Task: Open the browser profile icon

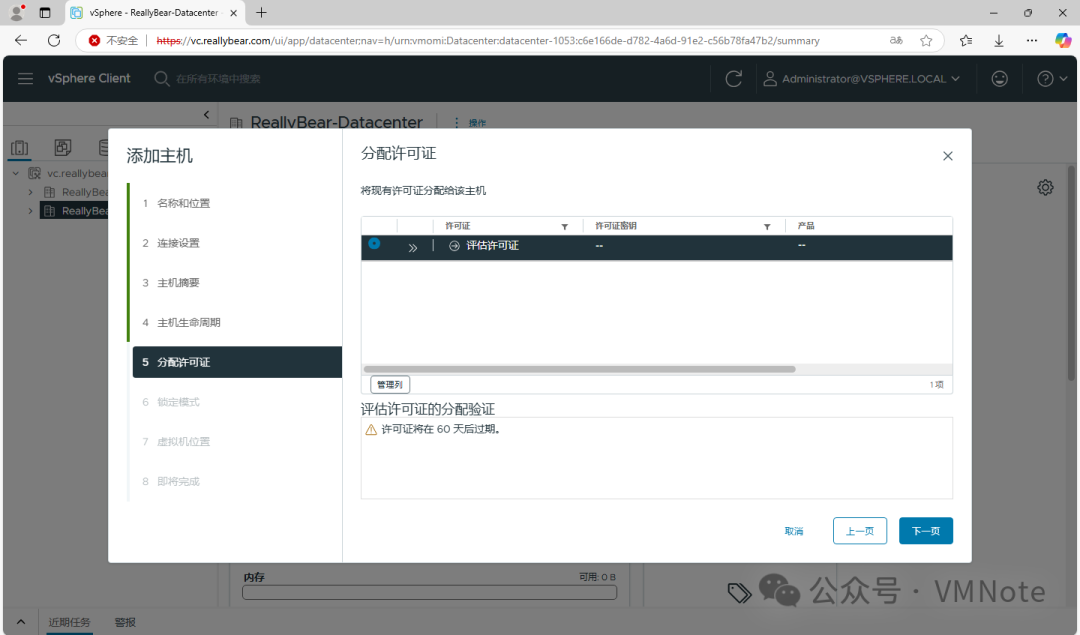Action: (x=17, y=12)
